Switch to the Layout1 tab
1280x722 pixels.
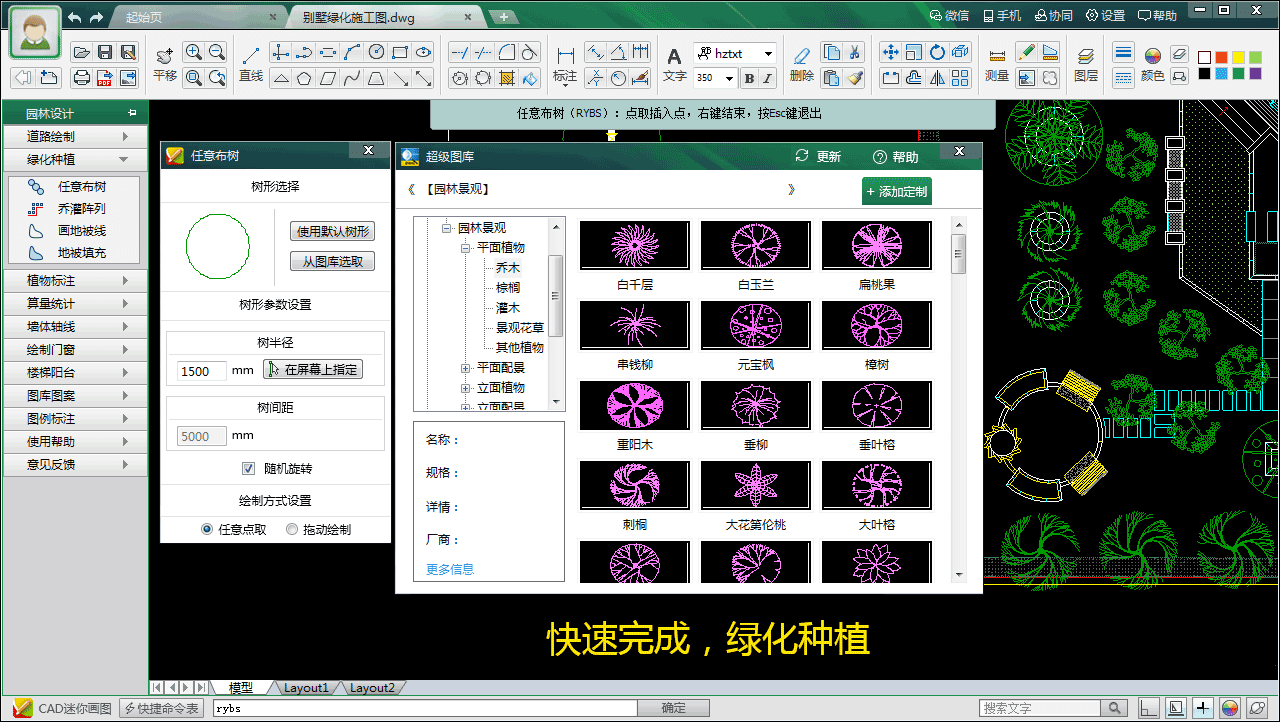(x=305, y=687)
